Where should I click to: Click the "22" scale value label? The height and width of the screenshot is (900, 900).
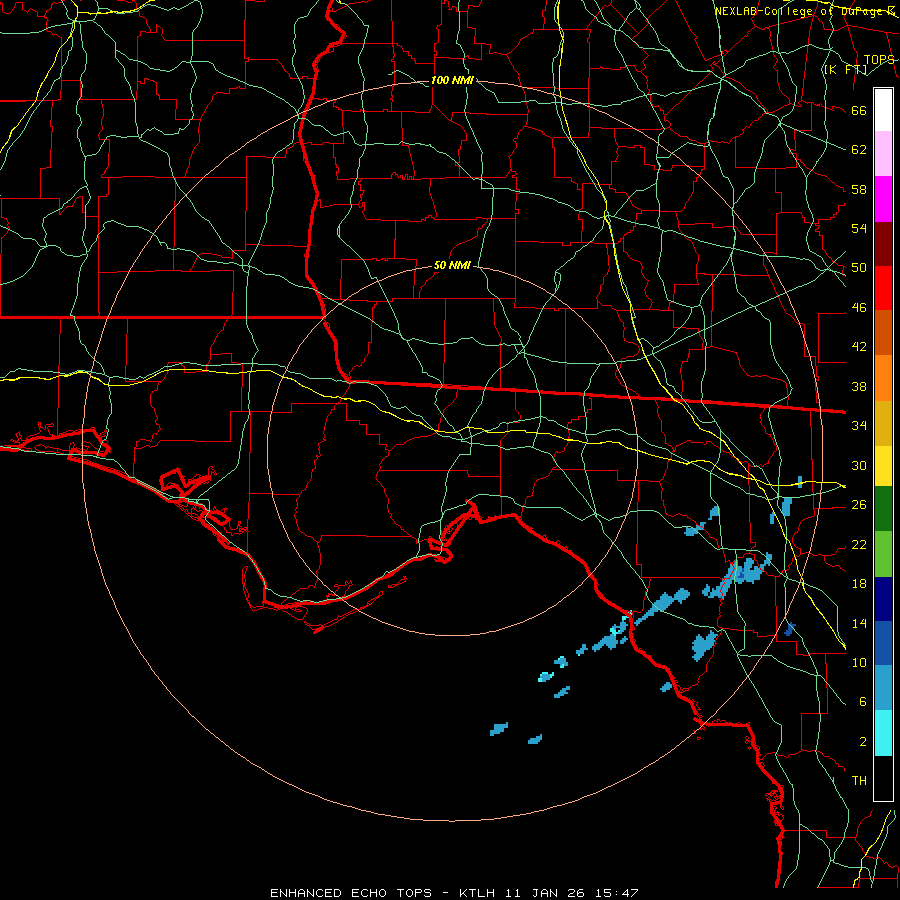tap(859, 544)
